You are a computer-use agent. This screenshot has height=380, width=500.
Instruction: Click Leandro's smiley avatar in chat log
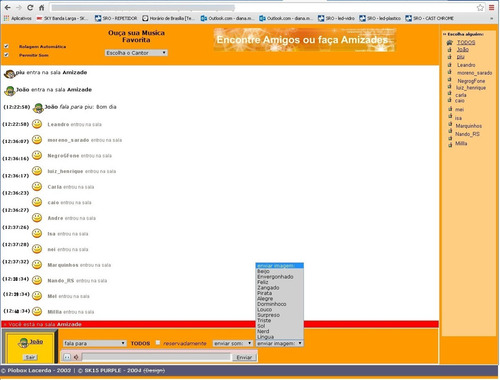coord(37,124)
